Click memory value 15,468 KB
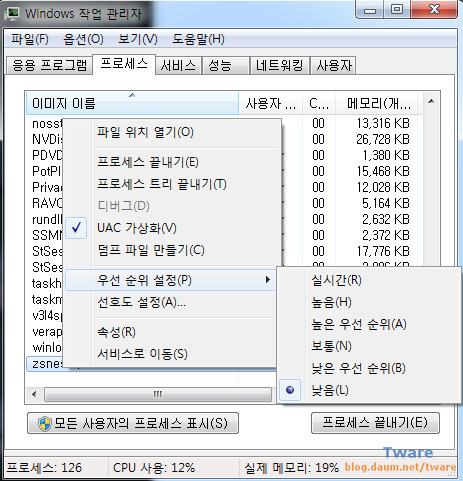 (383, 171)
